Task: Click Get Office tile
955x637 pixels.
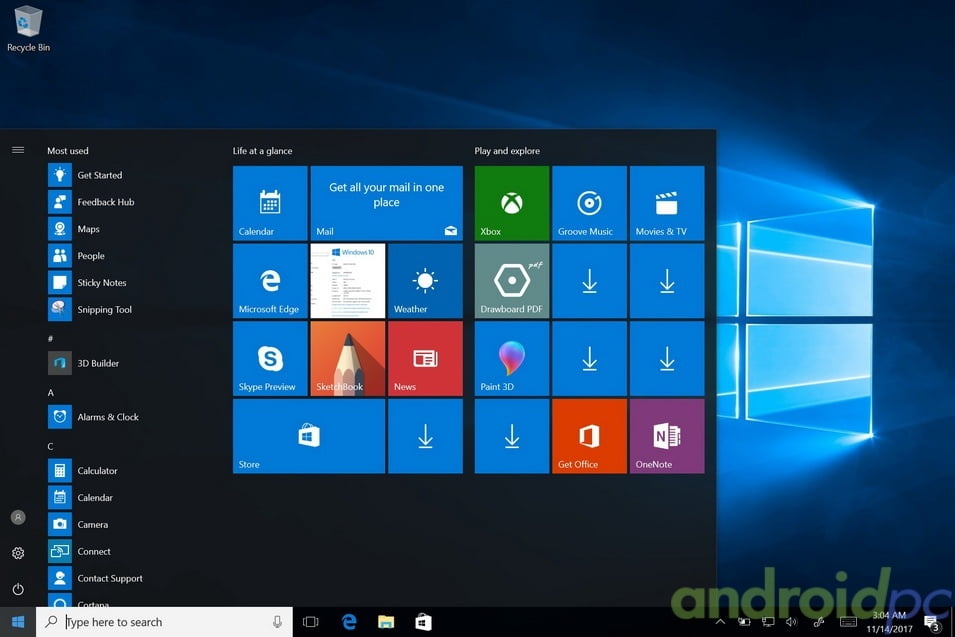Action: click(589, 436)
